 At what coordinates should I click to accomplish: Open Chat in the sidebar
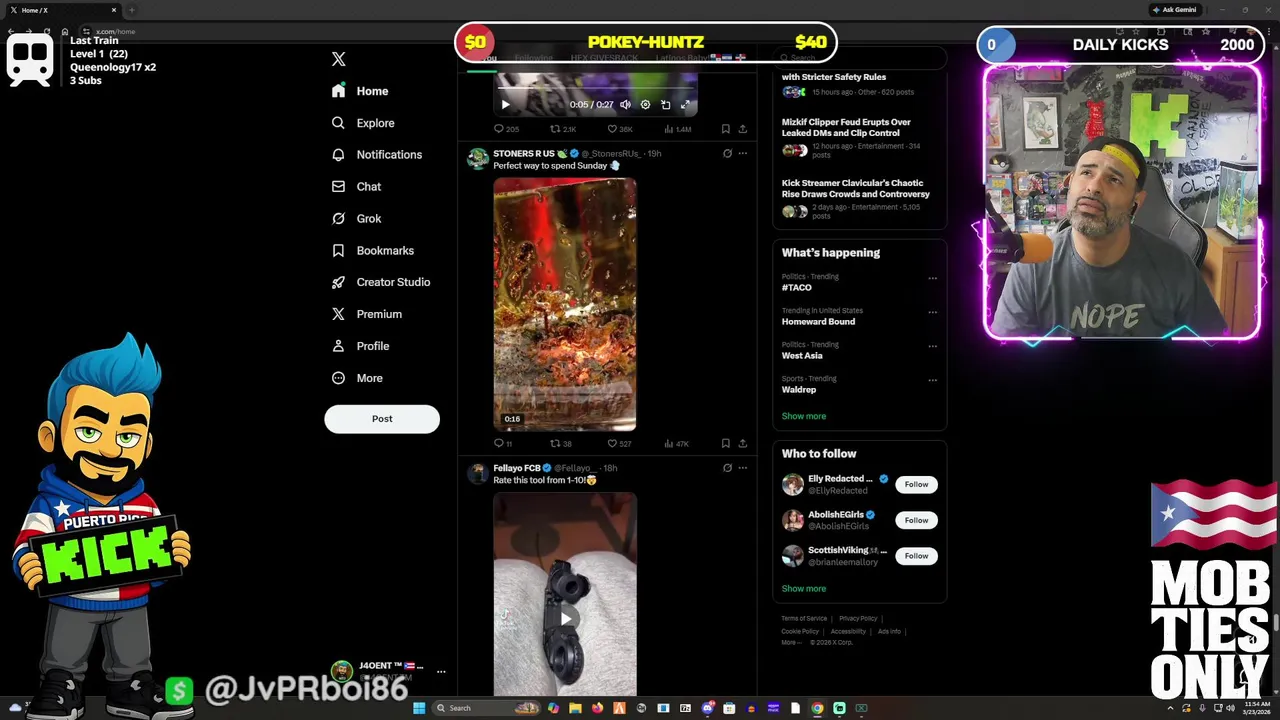click(x=356, y=187)
